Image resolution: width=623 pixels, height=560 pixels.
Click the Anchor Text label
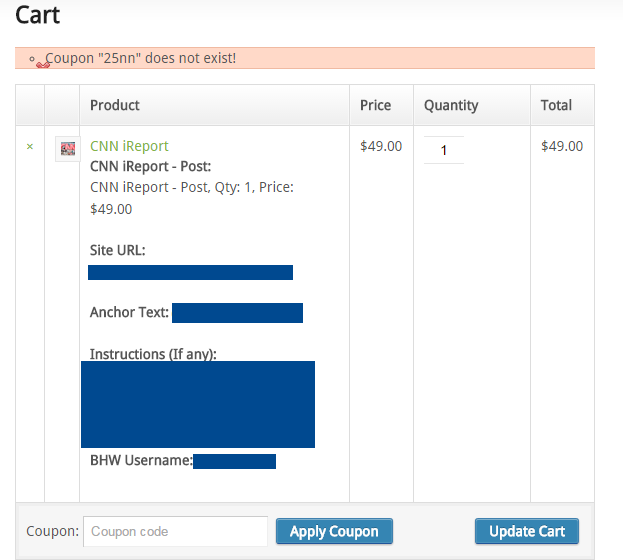click(x=130, y=312)
